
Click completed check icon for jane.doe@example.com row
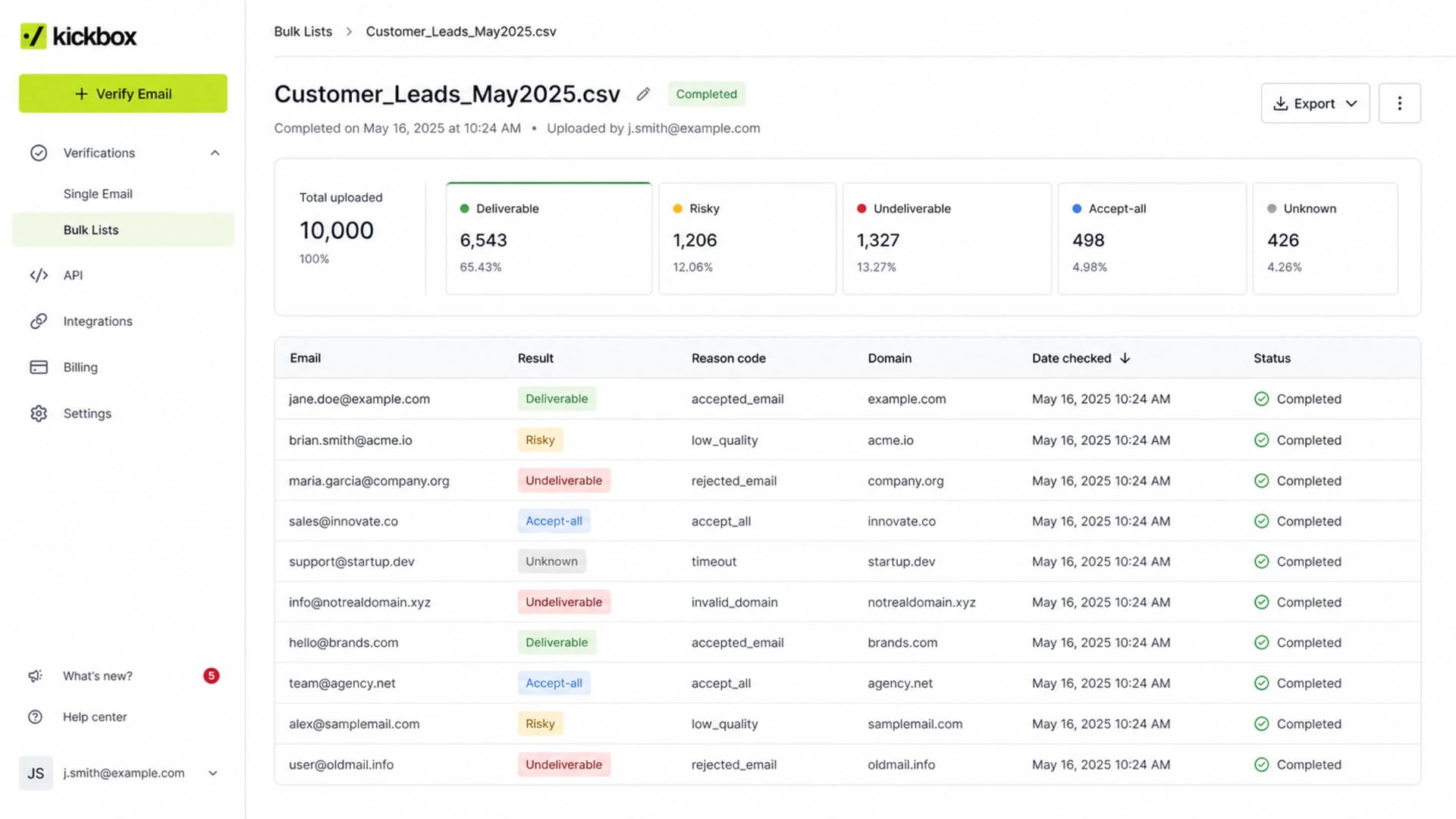tap(1261, 399)
